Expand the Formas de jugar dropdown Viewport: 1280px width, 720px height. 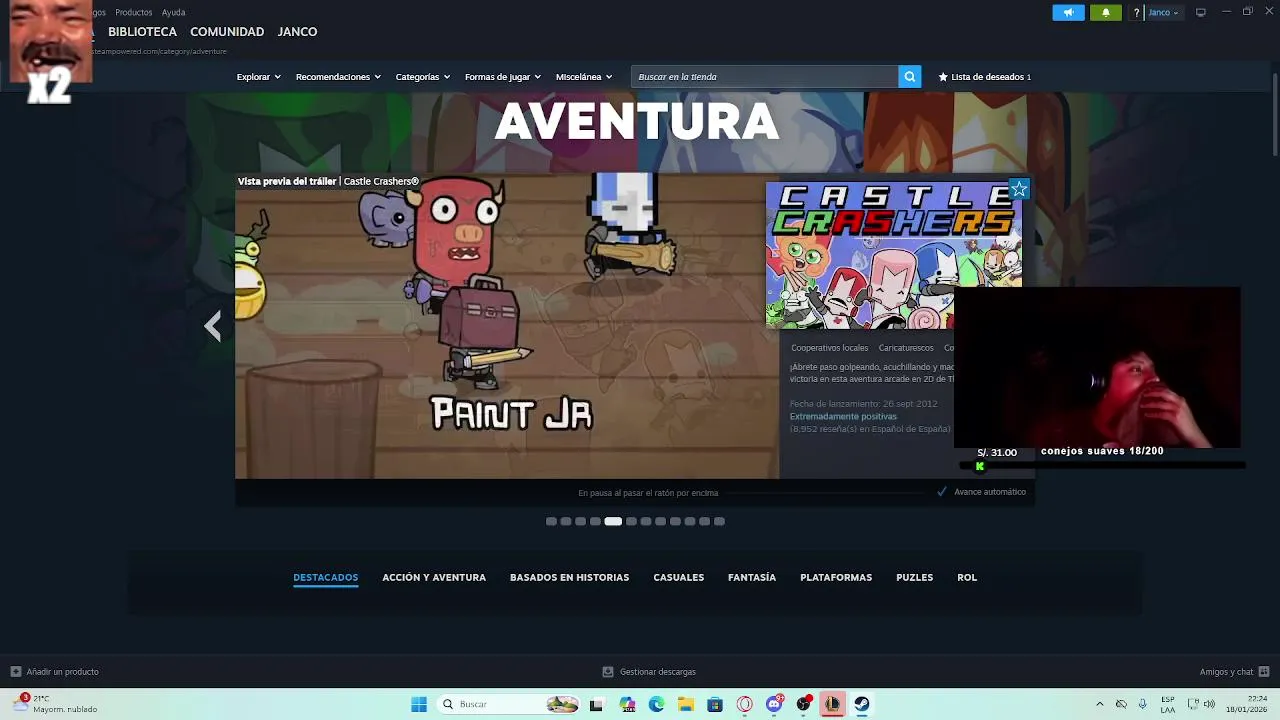coord(502,77)
